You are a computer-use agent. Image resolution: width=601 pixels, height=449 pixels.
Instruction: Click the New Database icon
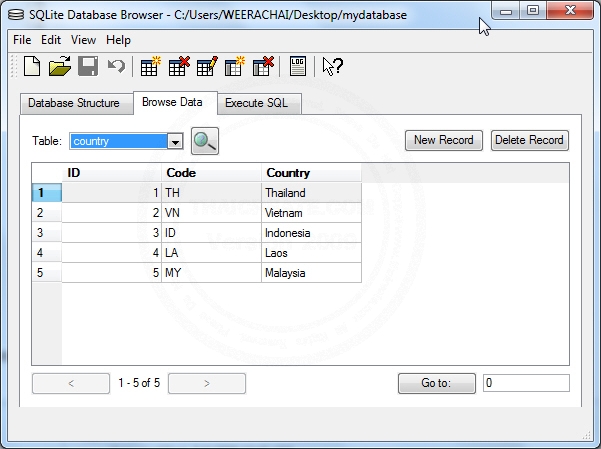(32, 67)
